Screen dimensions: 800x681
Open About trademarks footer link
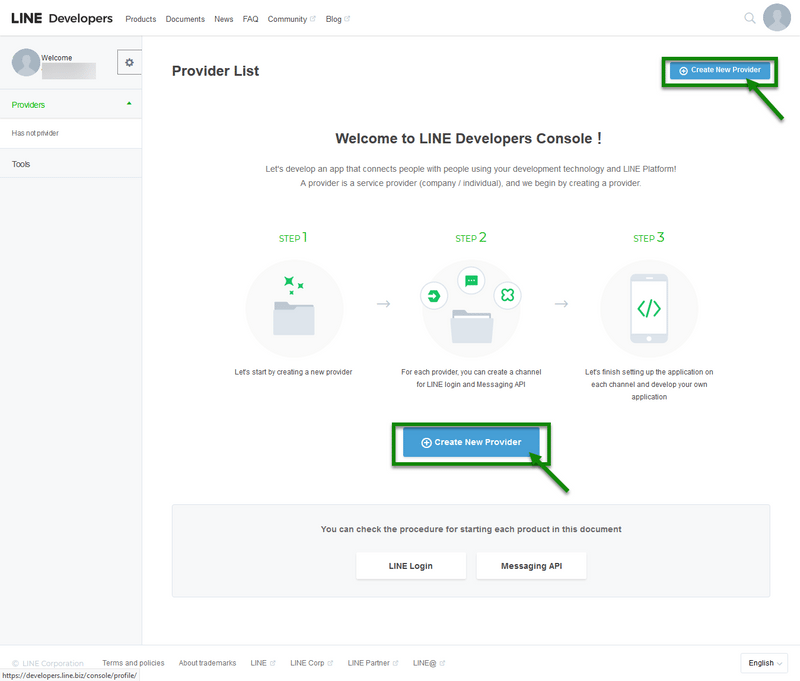click(x=207, y=663)
